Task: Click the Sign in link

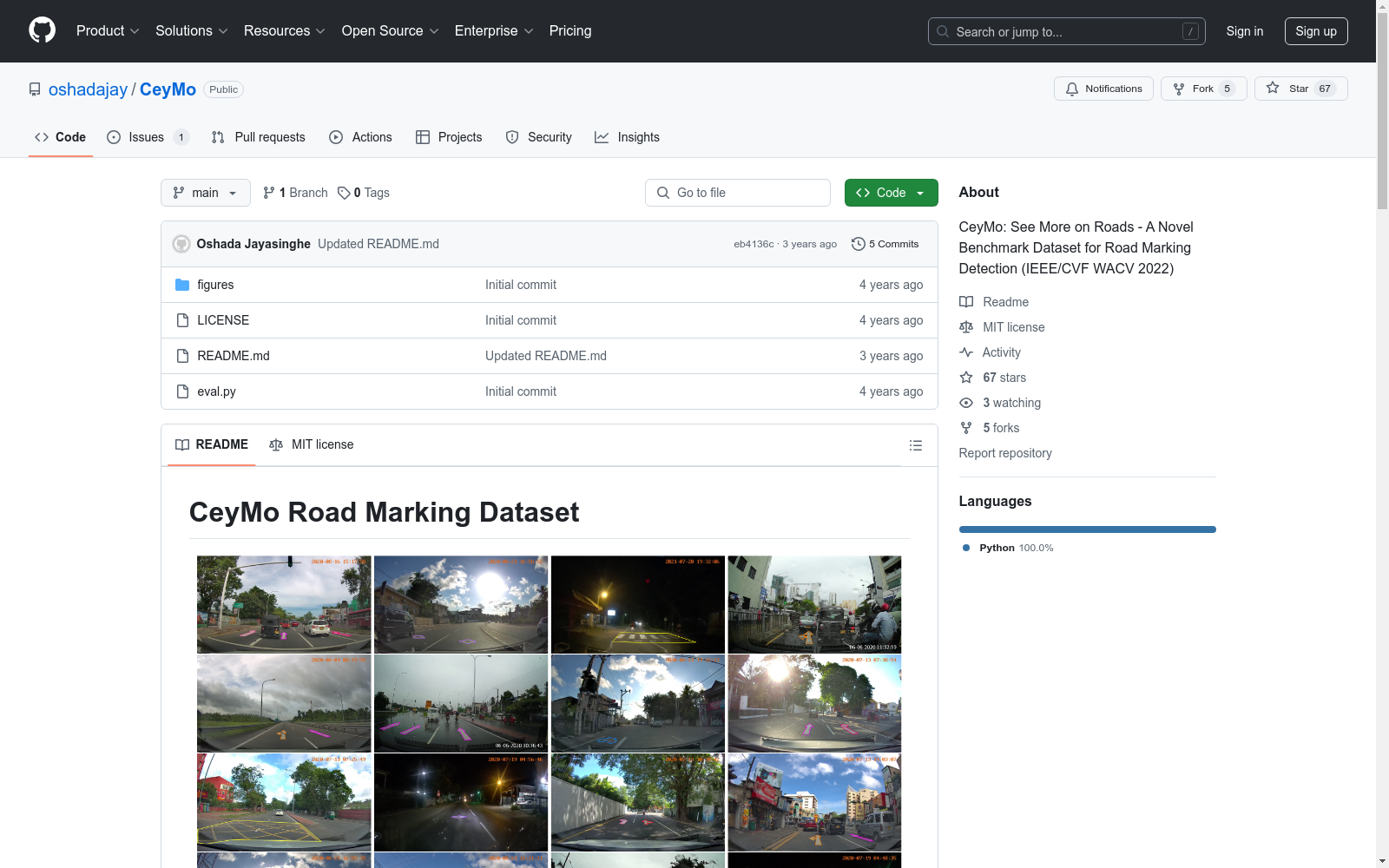Action: 1245,31
